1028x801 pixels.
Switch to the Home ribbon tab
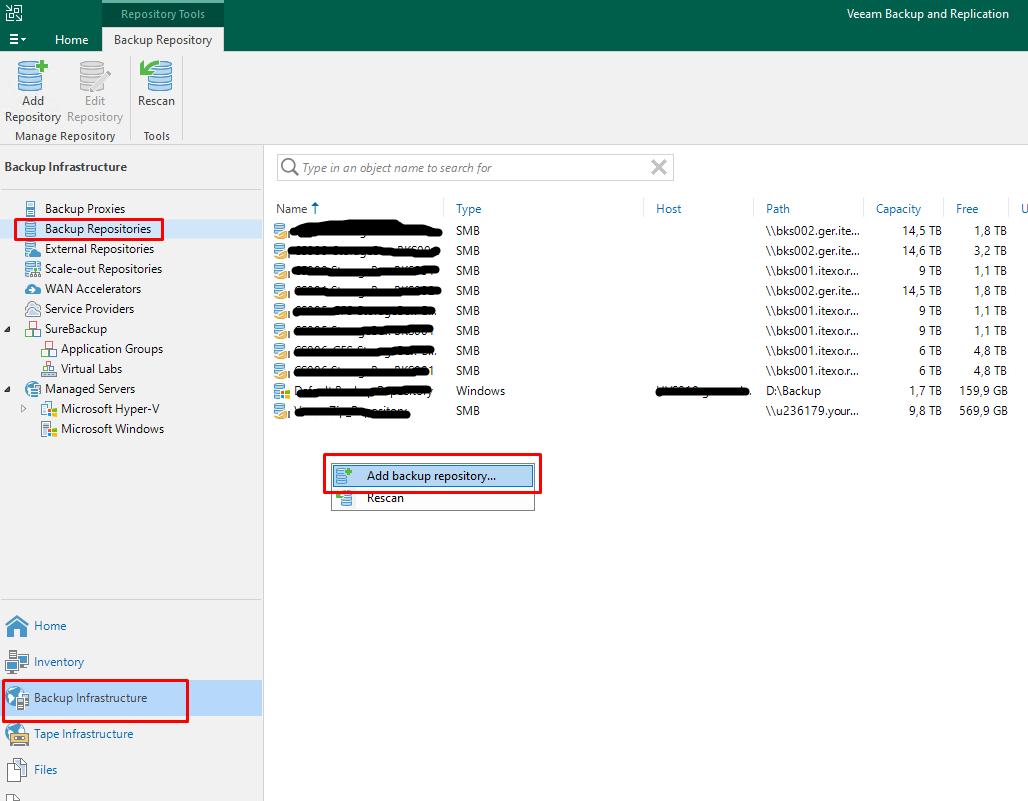tap(71, 39)
